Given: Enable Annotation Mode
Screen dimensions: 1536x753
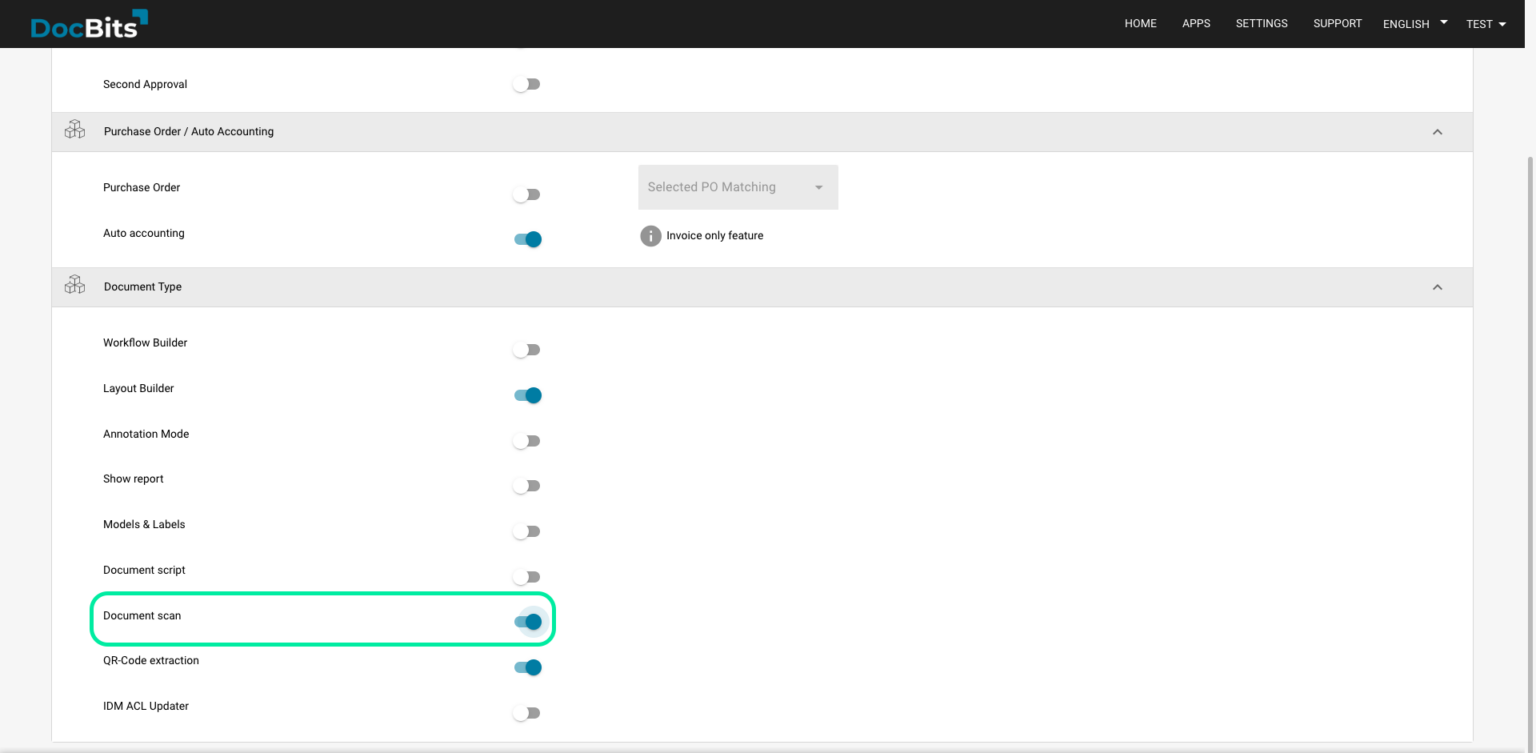Looking at the screenshot, I should [527, 440].
